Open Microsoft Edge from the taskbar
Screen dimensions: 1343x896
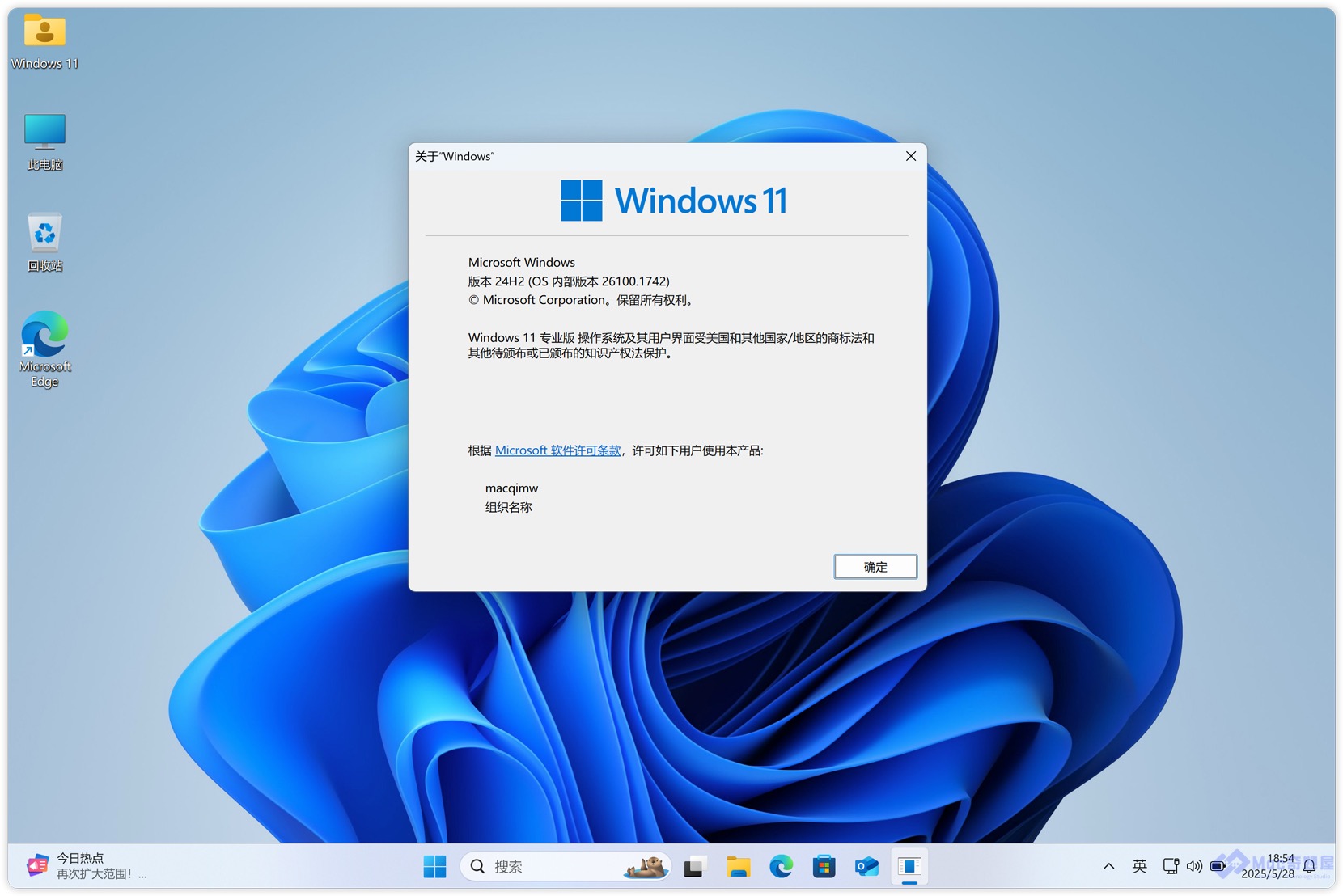781,867
